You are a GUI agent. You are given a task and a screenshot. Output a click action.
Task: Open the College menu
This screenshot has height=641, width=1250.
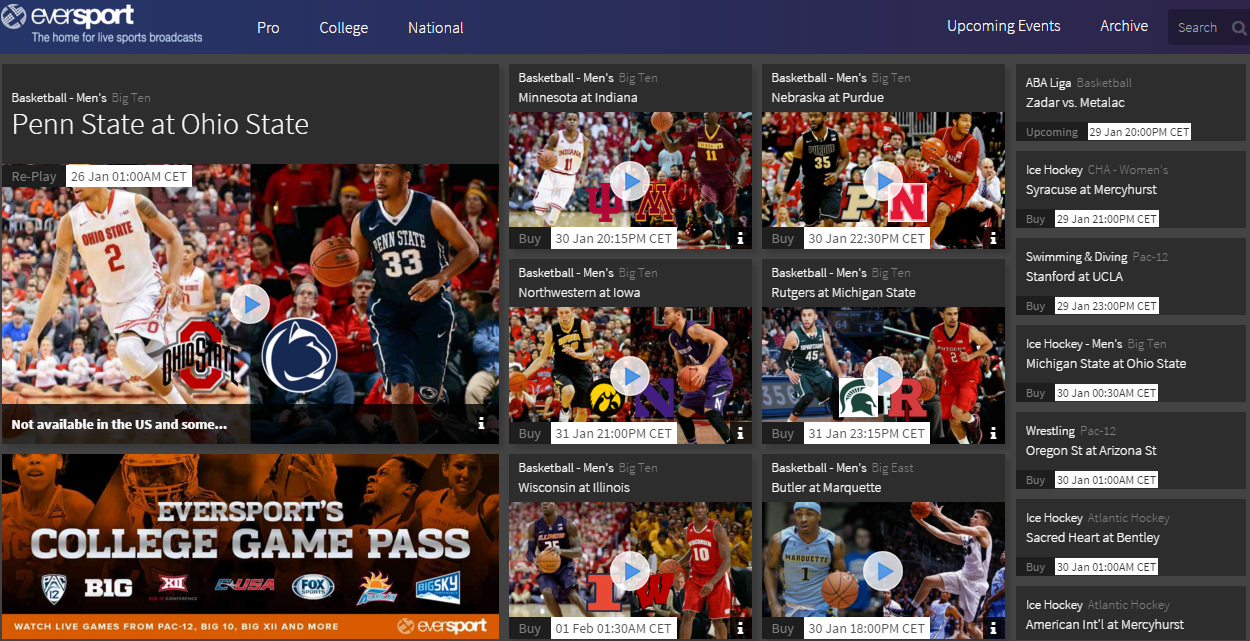tap(344, 28)
